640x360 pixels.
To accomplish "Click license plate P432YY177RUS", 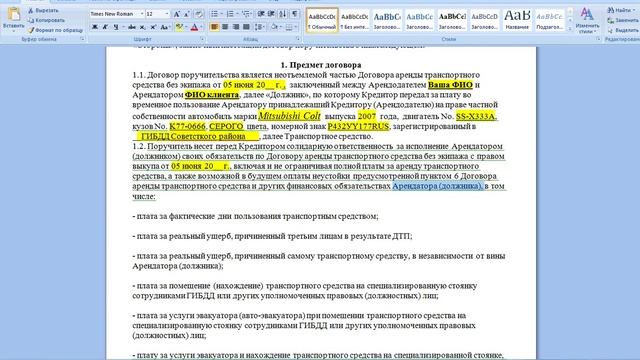I will [358, 127].
